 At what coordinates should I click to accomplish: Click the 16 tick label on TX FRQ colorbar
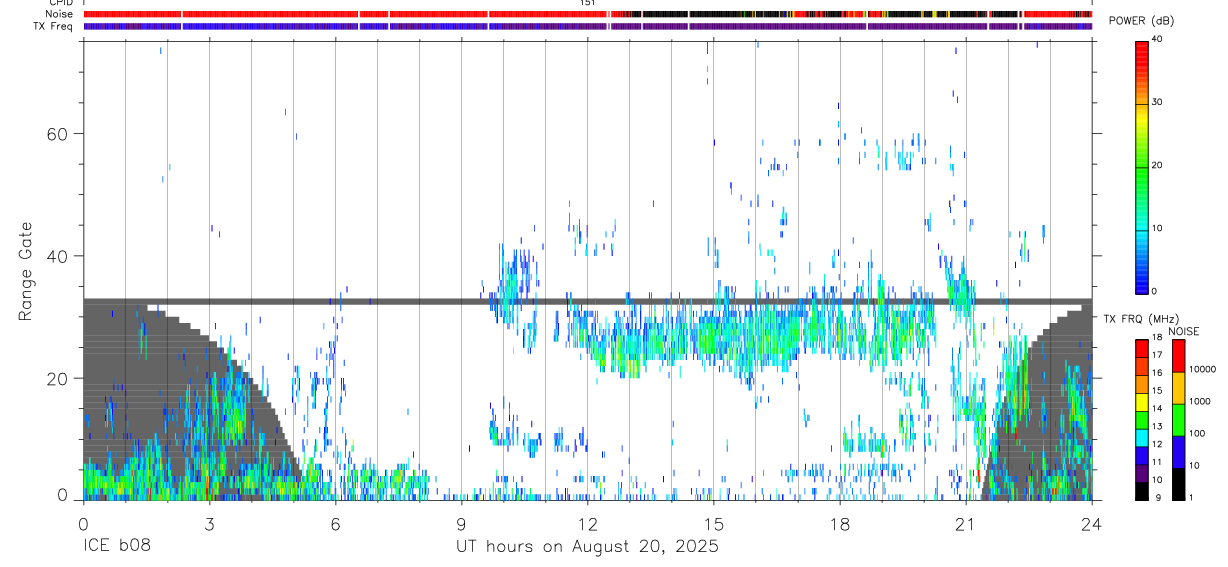click(x=1158, y=373)
